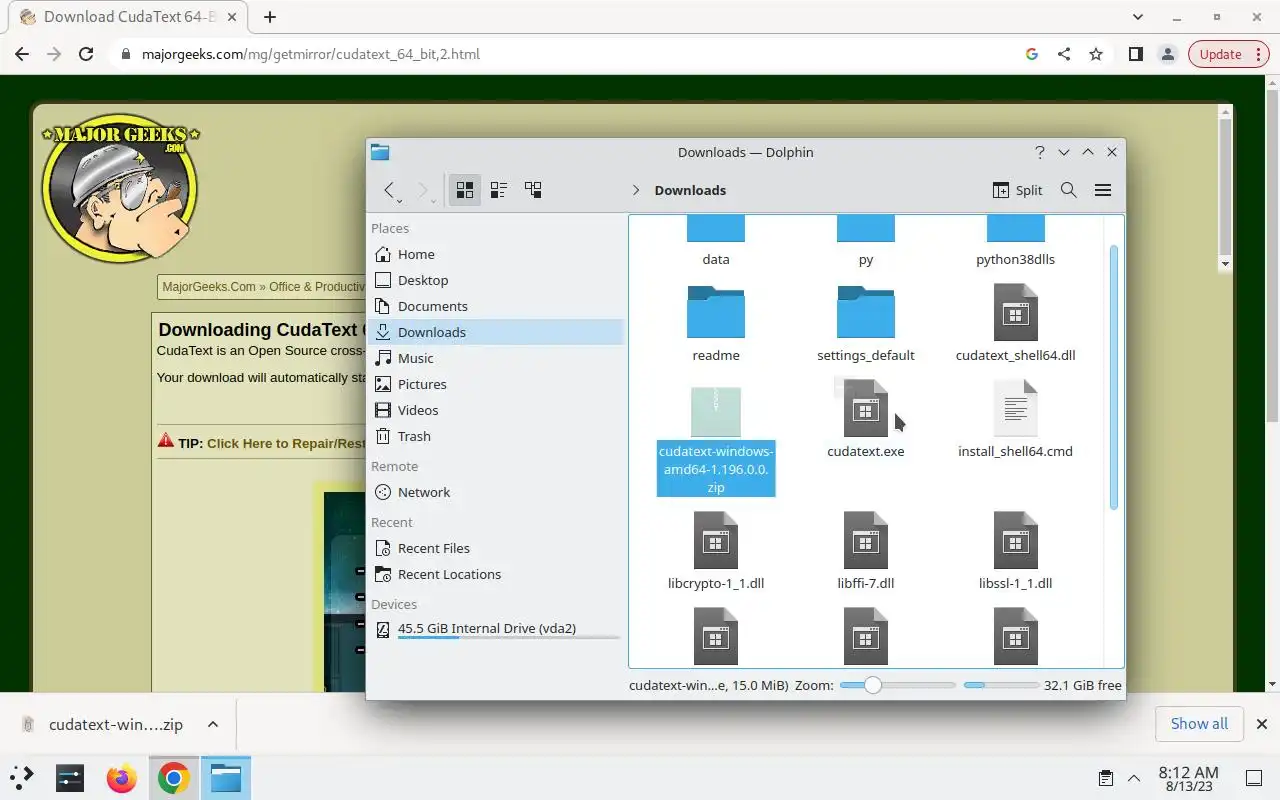Image resolution: width=1280 pixels, height=800 pixels.
Task: Click Show all downloads button
Action: (1199, 723)
